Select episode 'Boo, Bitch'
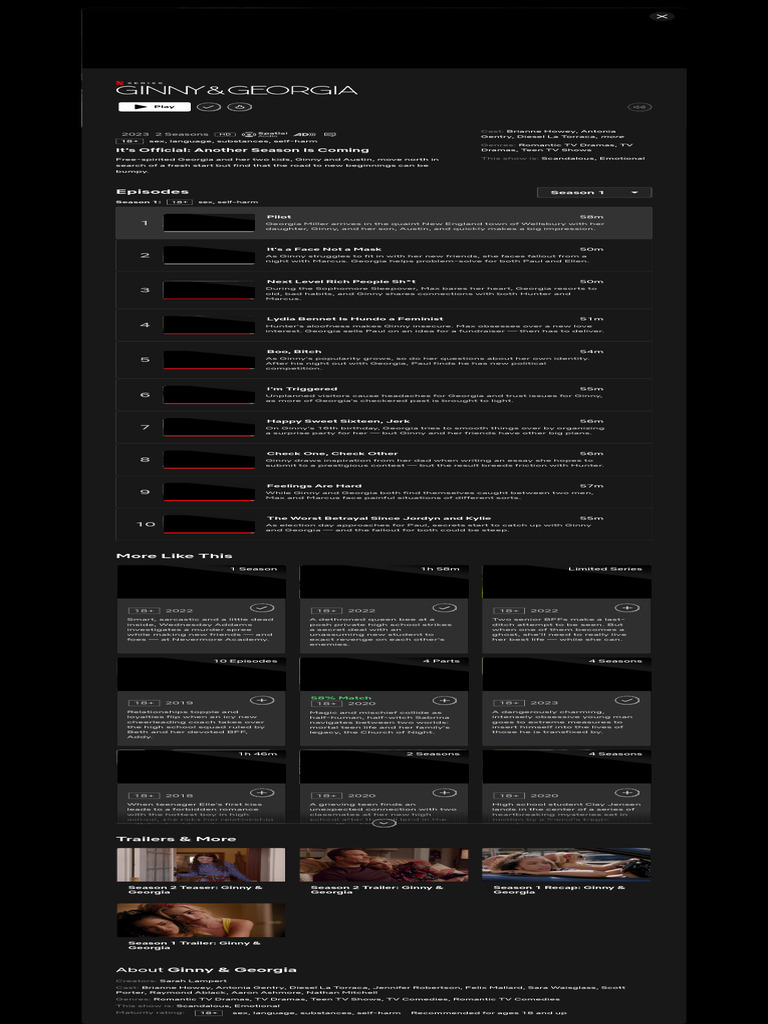The image size is (768, 1024). (x=384, y=359)
